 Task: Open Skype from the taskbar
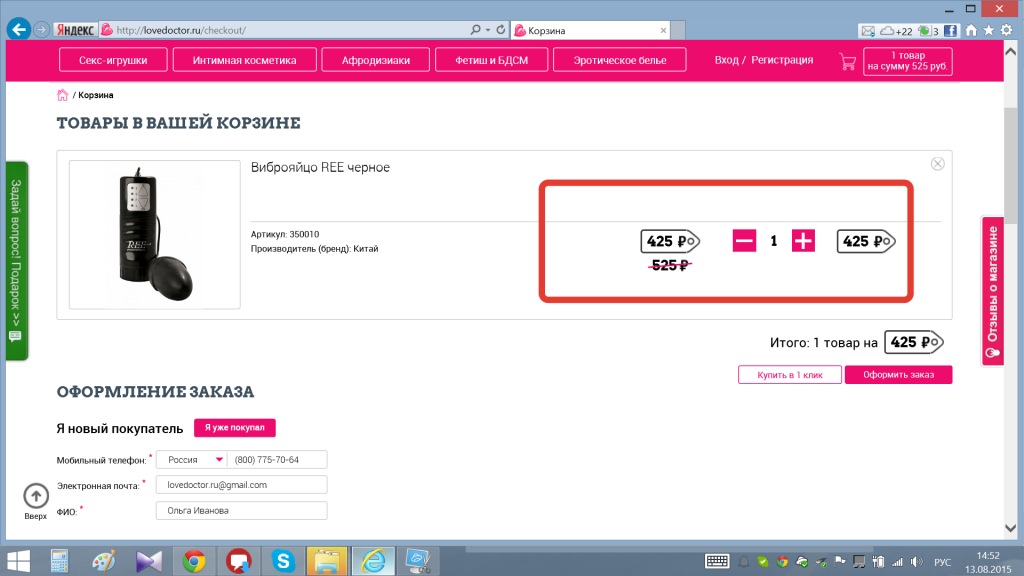point(282,560)
